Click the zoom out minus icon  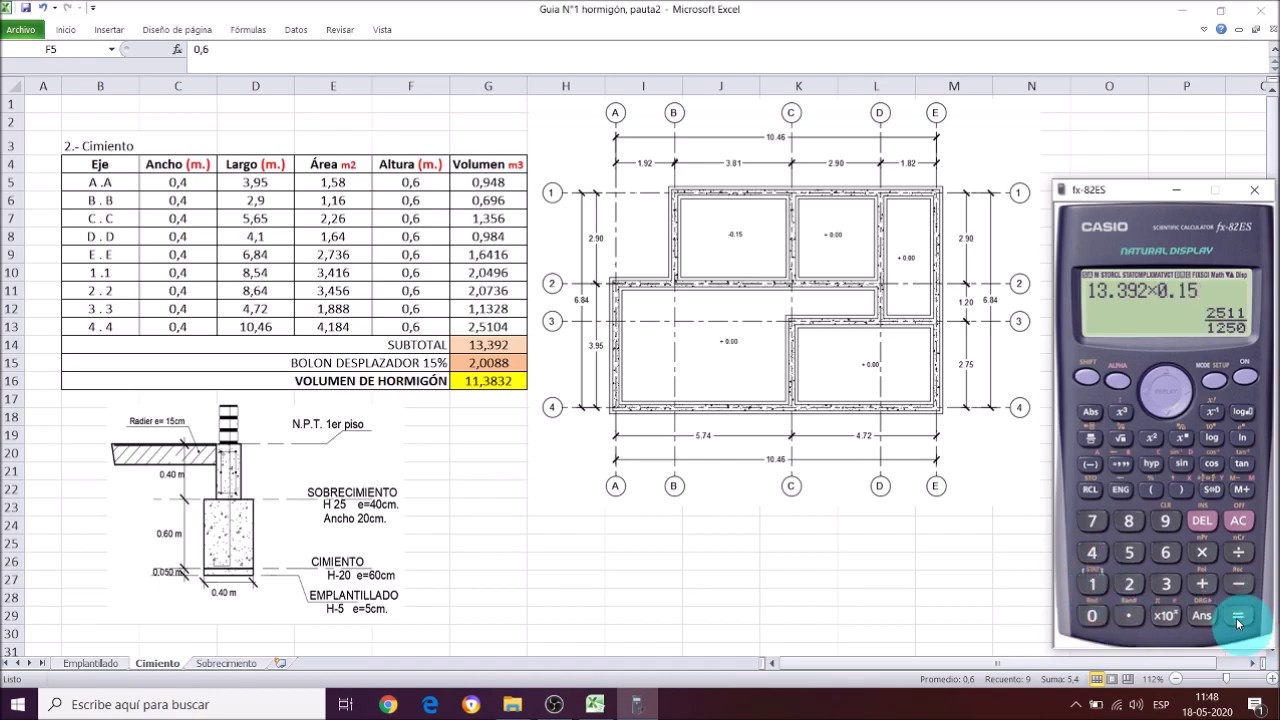(1177, 679)
